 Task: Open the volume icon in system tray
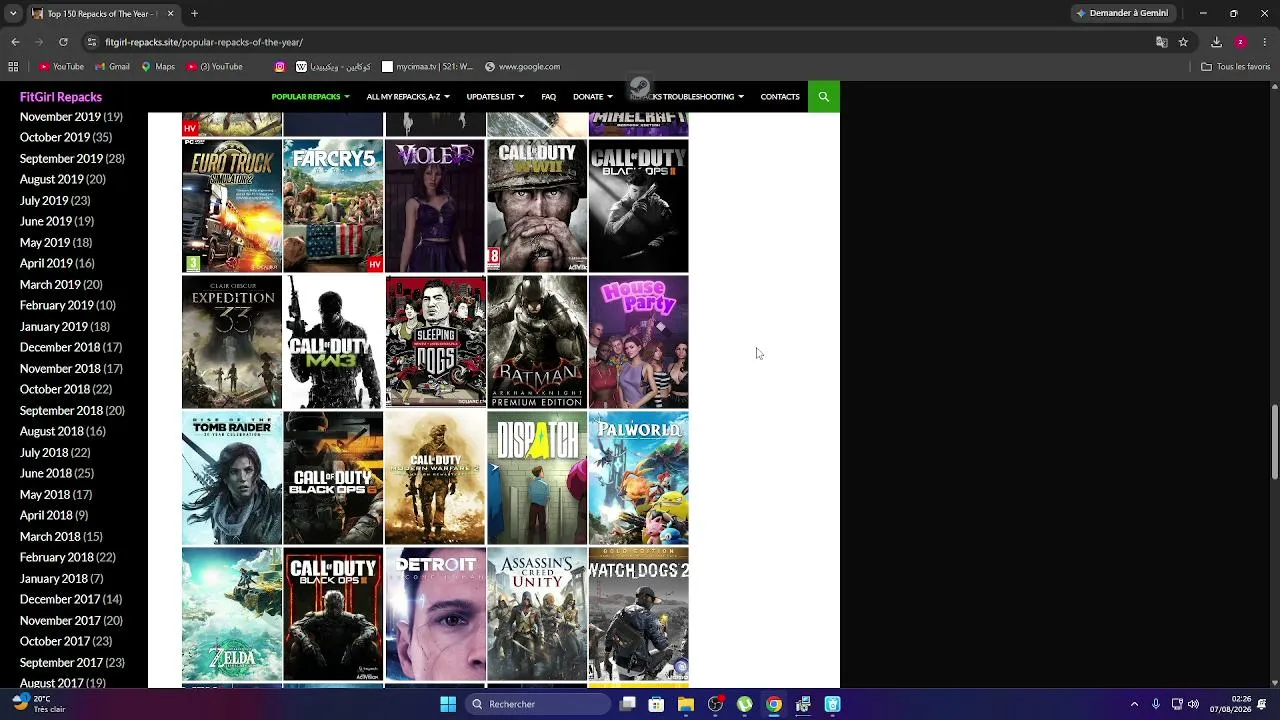pos(1193,704)
